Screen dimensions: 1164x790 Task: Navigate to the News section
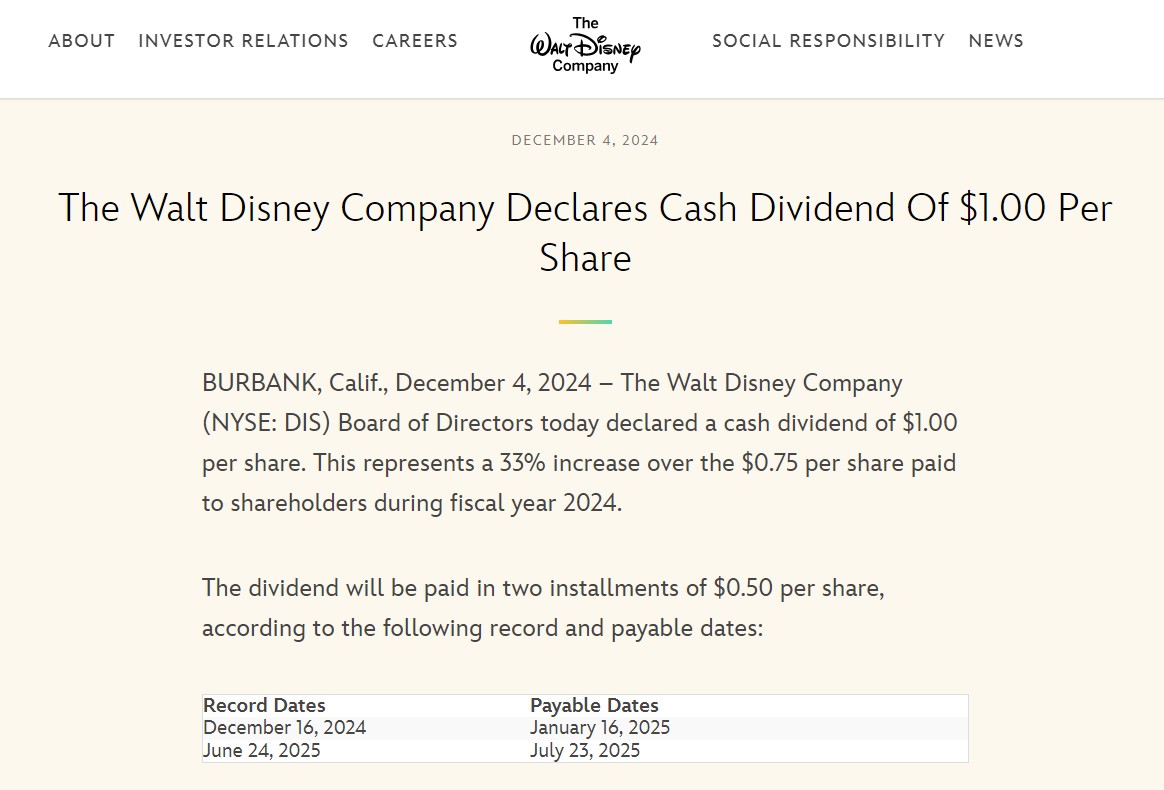(996, 41)
